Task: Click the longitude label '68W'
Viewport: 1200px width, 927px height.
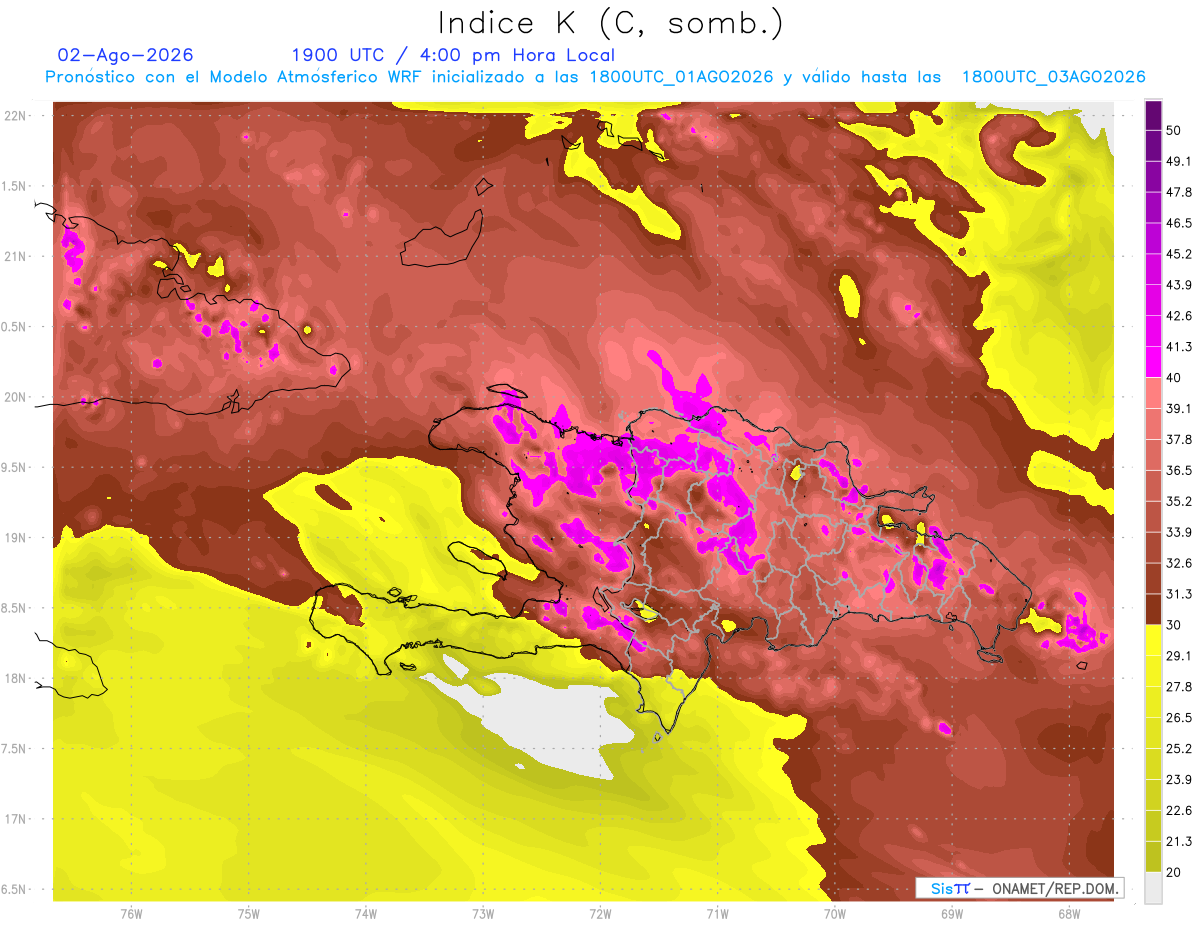Action: click(1069, 914)
